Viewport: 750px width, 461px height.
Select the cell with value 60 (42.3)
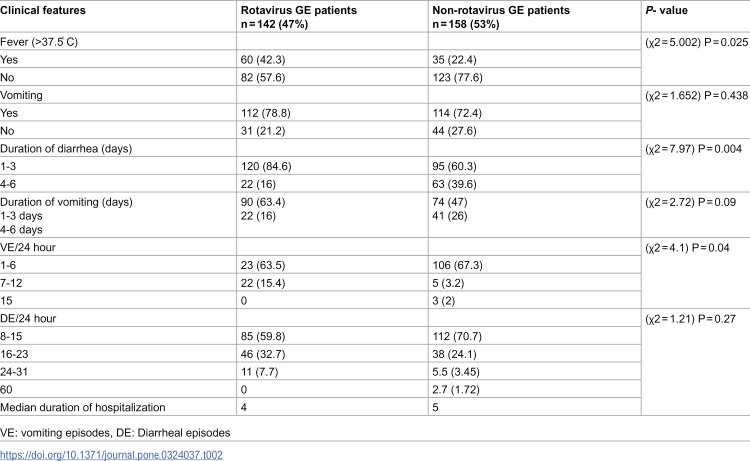263,60
